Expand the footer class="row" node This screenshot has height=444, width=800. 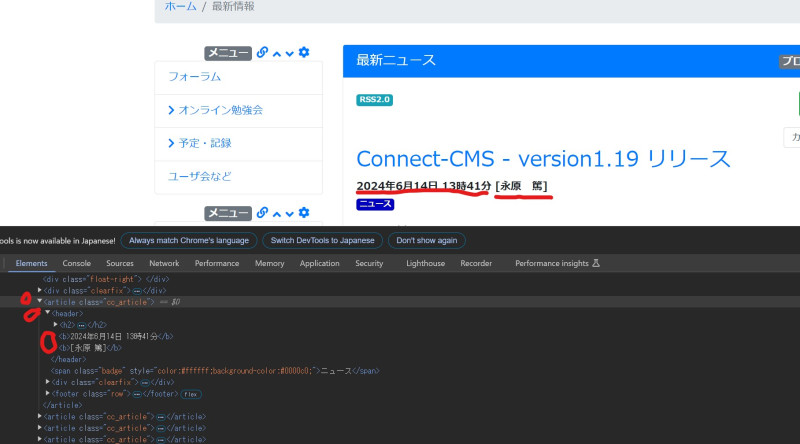[x=48, y=394]
